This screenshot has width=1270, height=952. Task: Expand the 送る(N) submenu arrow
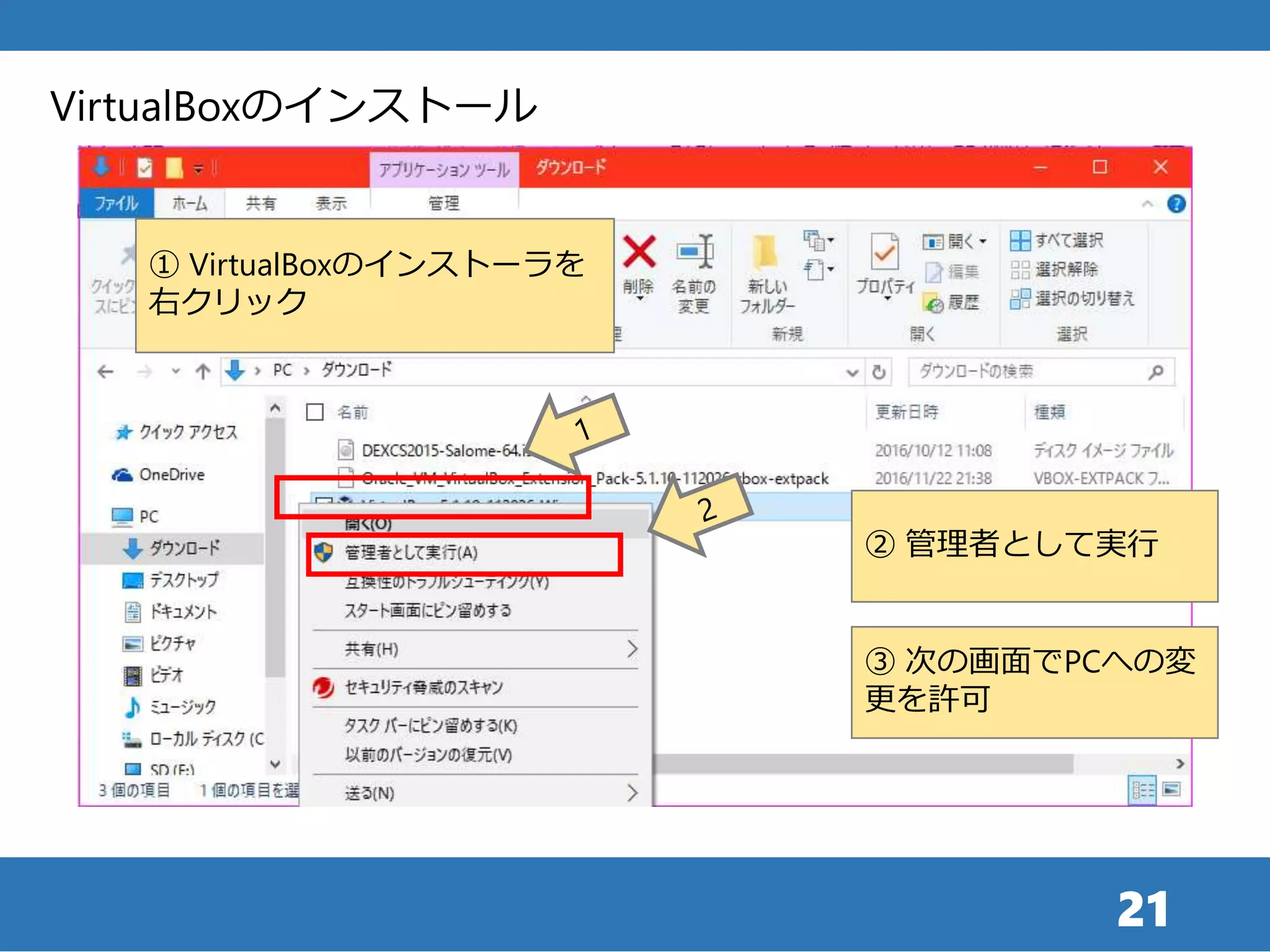[632, 793]
